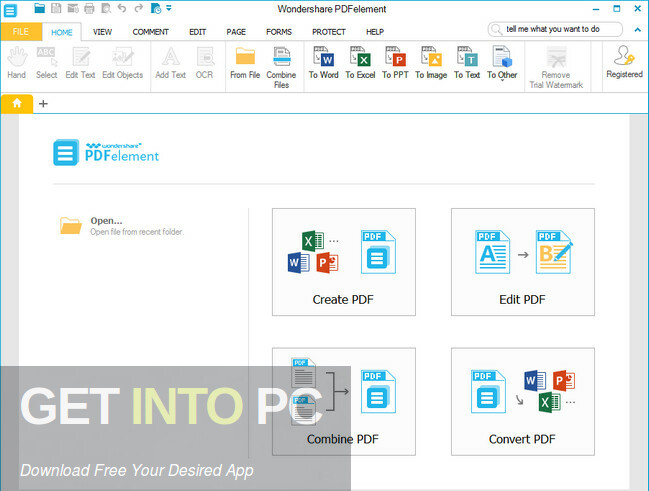
Task: Open the To Other conversion dropdown
Action: click(502, 63)
